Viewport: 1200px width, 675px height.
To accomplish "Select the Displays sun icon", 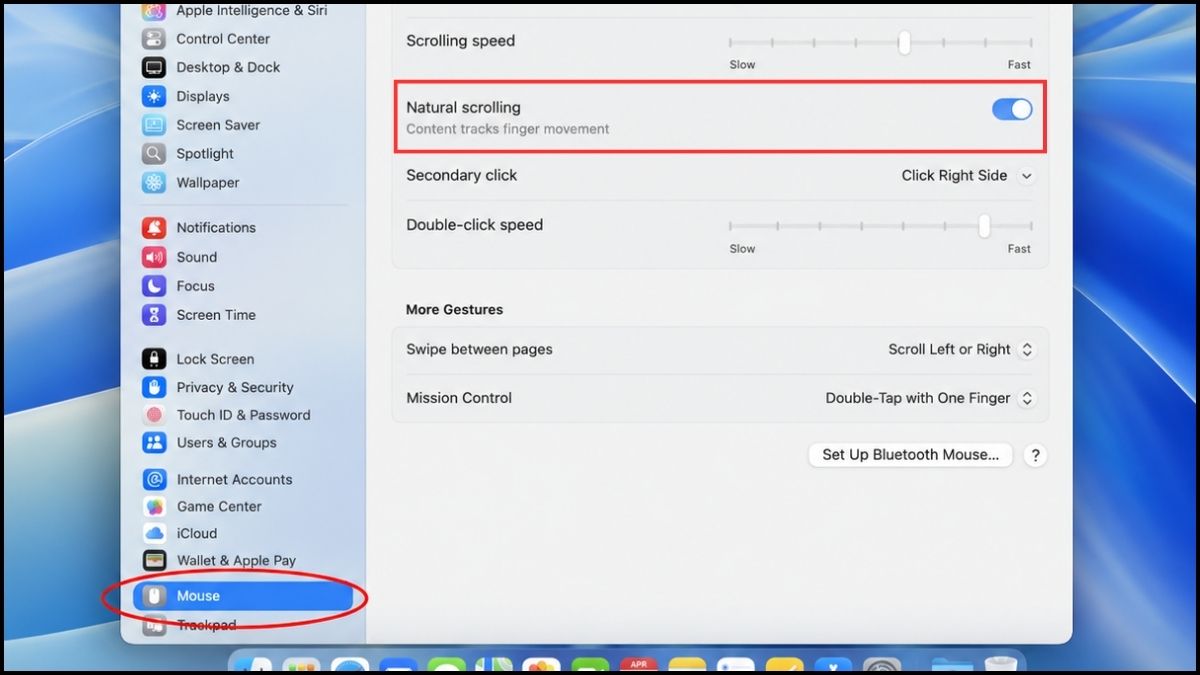I will (154, 97).
